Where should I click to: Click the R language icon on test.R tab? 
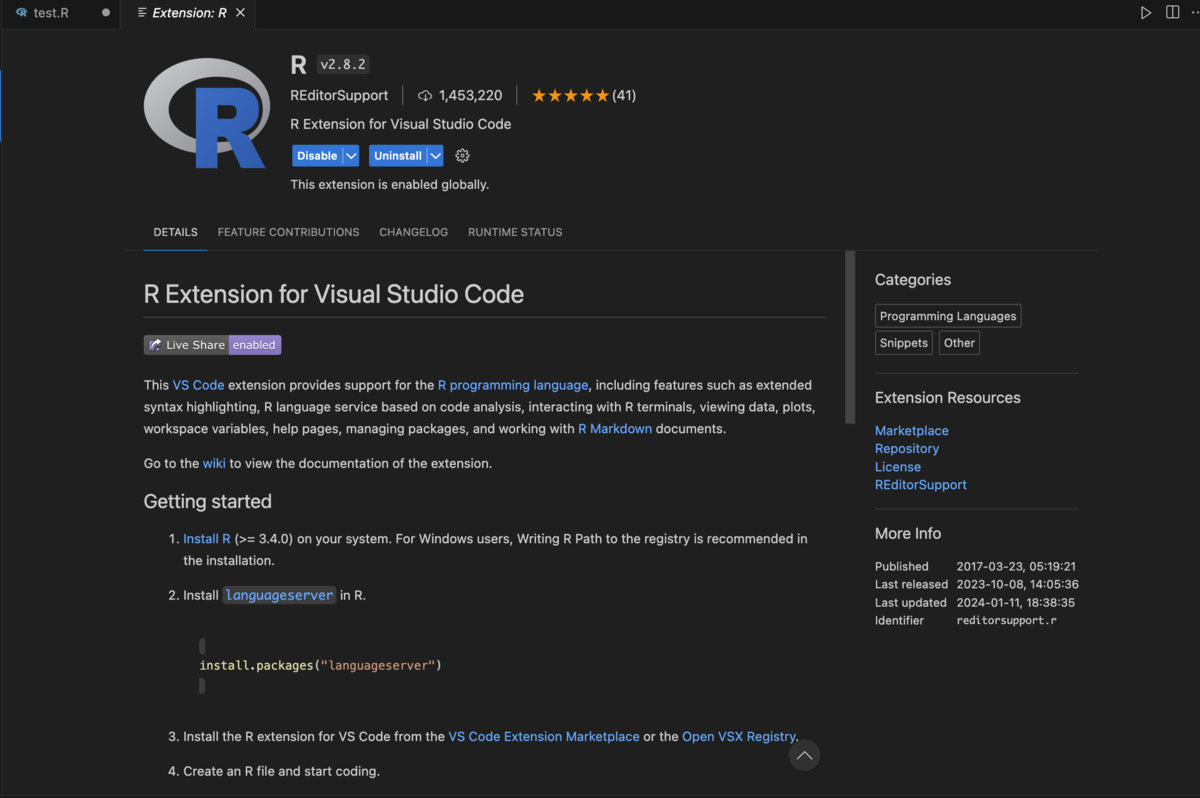coord(22,13)
